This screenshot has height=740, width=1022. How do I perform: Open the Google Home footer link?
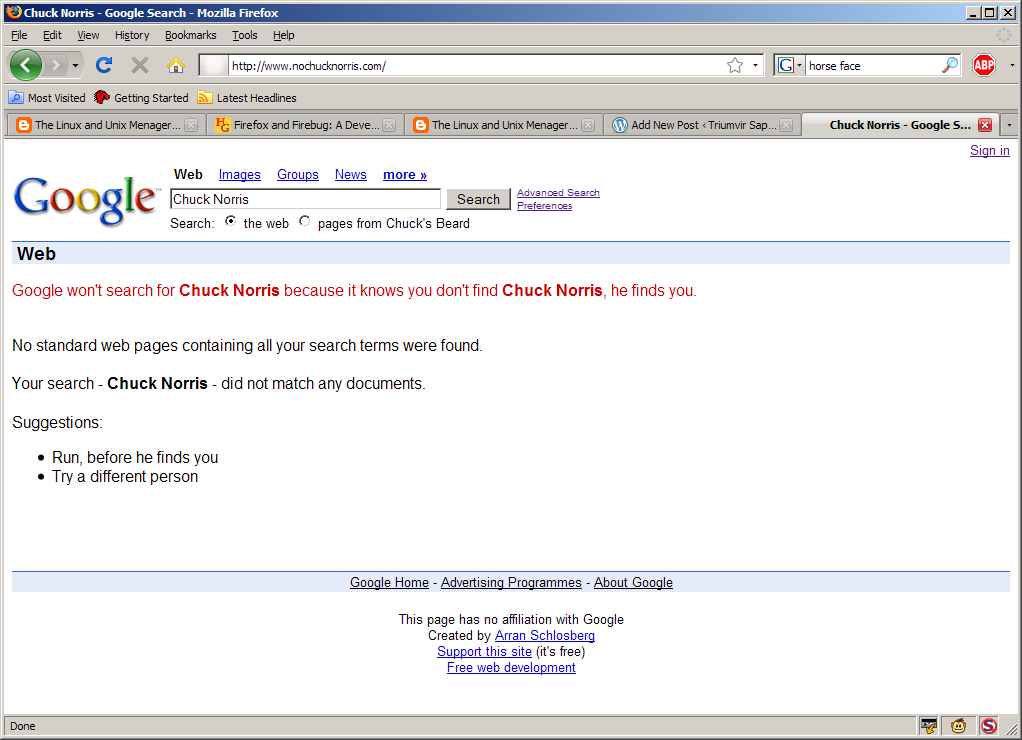(389, 583)
